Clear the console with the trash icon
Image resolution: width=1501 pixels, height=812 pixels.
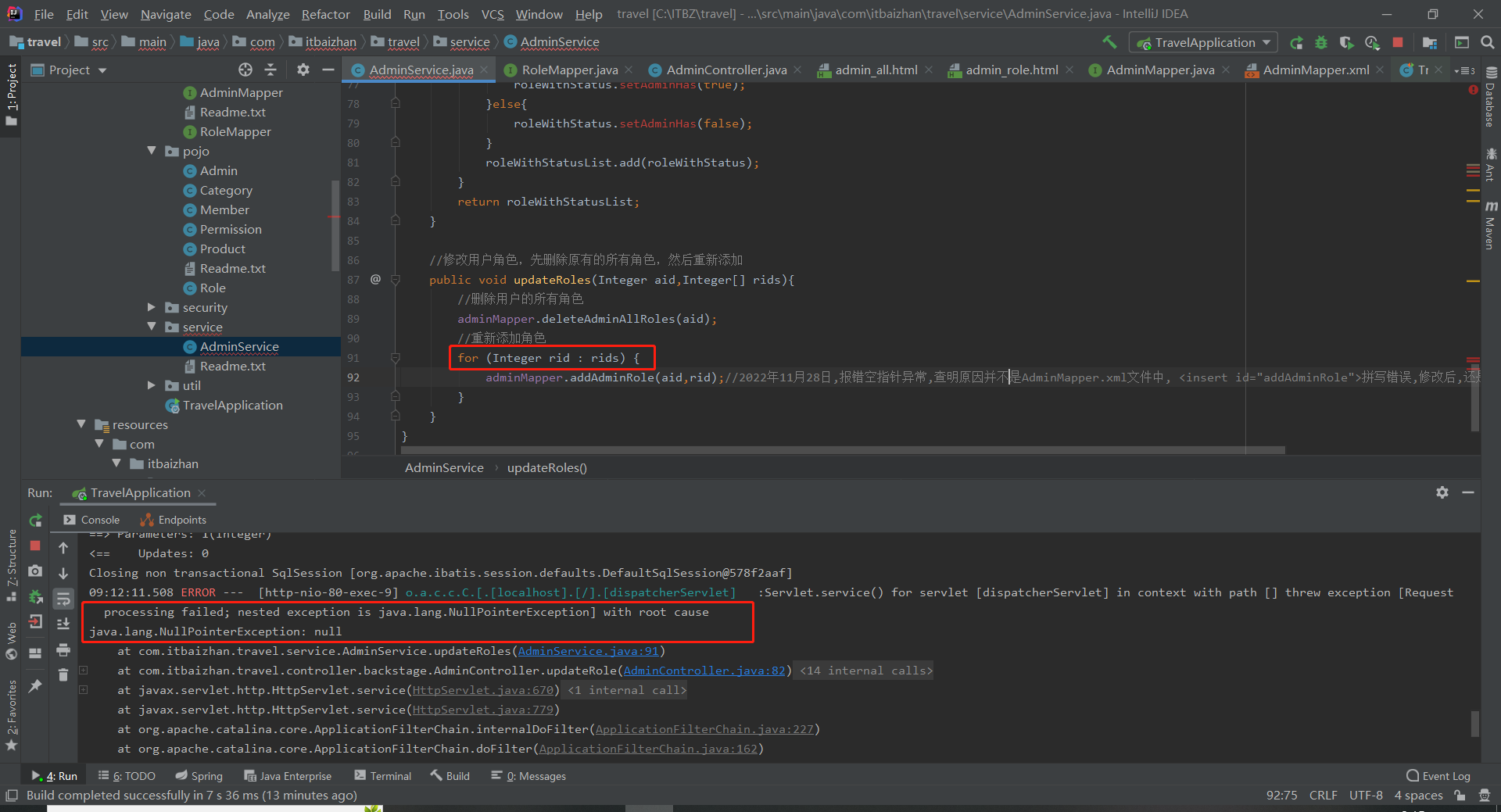63,674
